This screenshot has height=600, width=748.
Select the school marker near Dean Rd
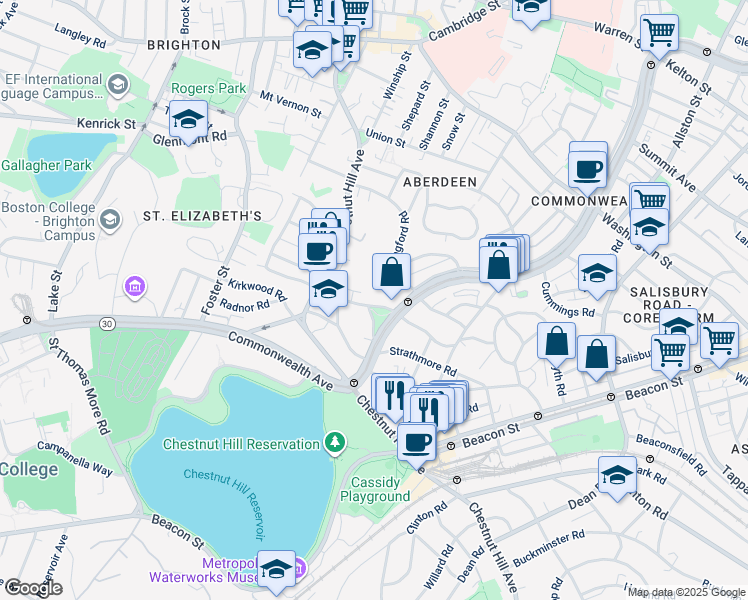[x=617, y=475]
